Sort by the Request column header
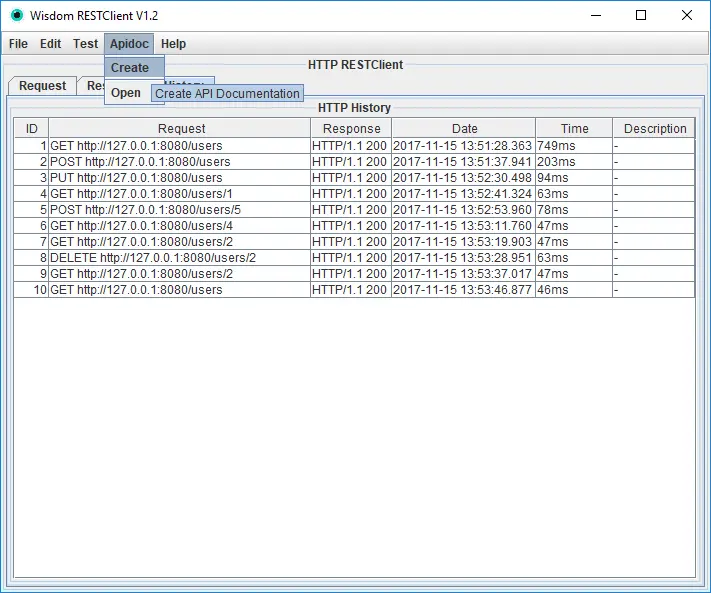 click(180, 129)
